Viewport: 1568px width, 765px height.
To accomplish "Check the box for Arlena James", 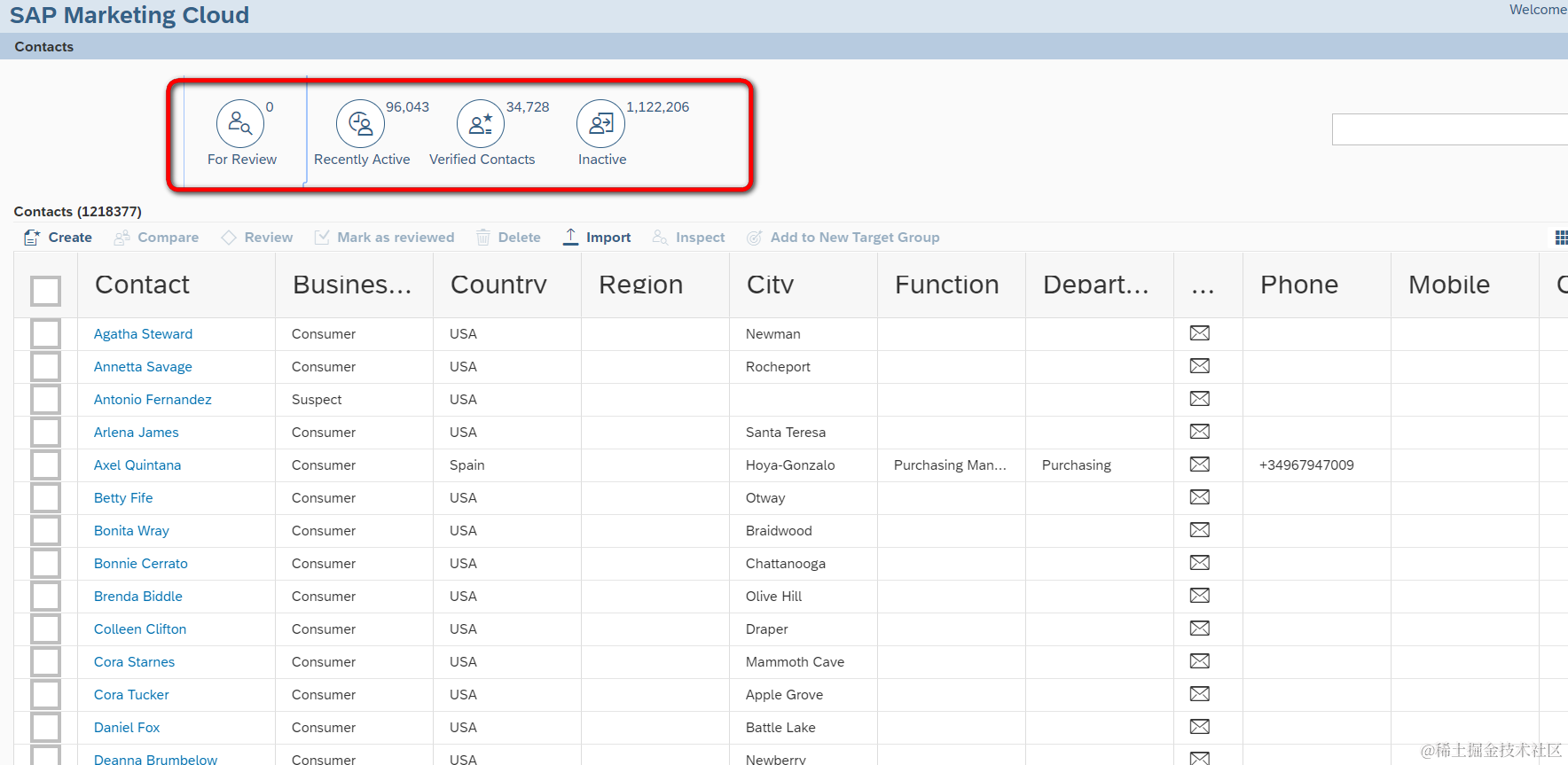I will click(45, 433).
